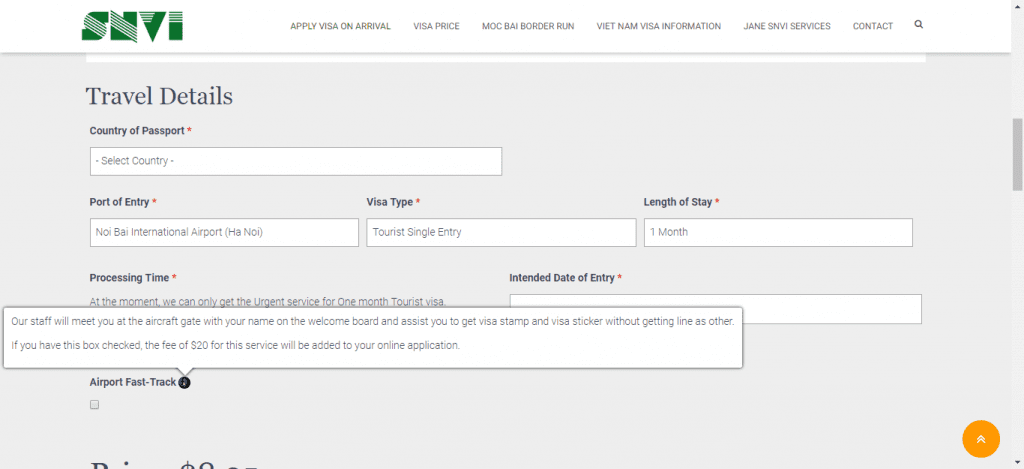Expand the Port of Entry dropdown

click(x=224, y=233)
